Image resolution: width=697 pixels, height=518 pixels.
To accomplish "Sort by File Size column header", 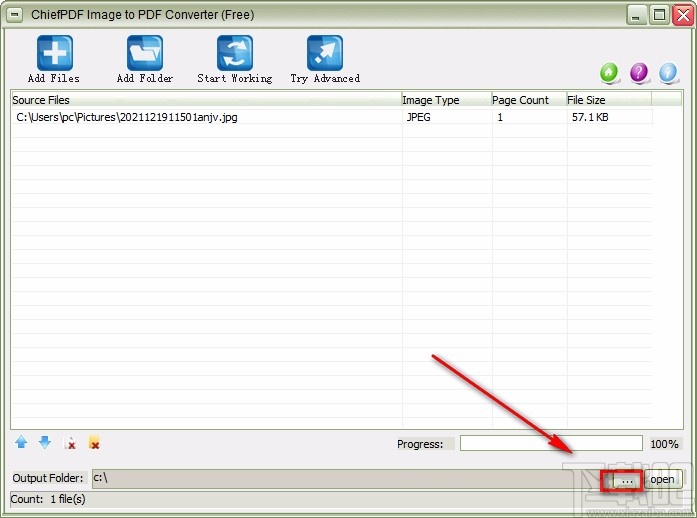I will 609,100.
